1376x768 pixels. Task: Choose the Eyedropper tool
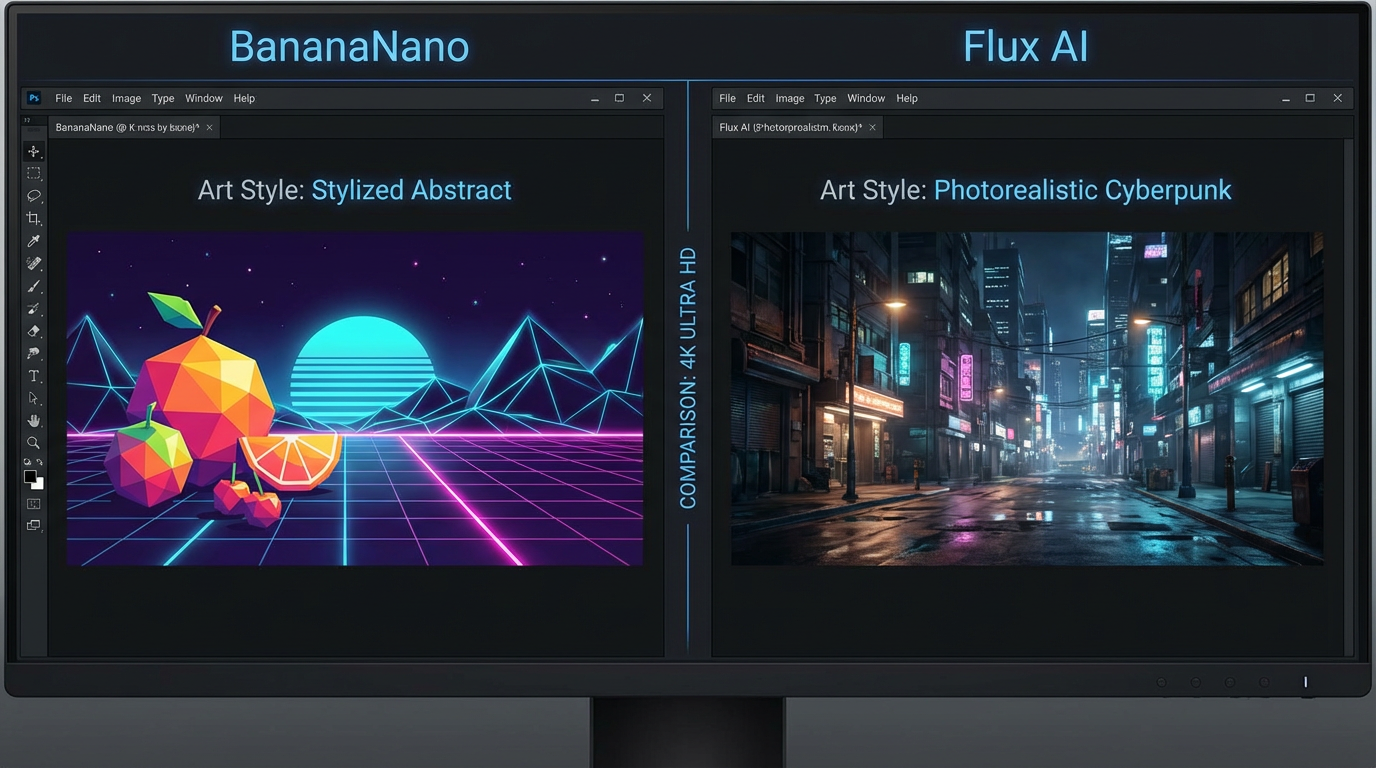(x=33, y=240)
